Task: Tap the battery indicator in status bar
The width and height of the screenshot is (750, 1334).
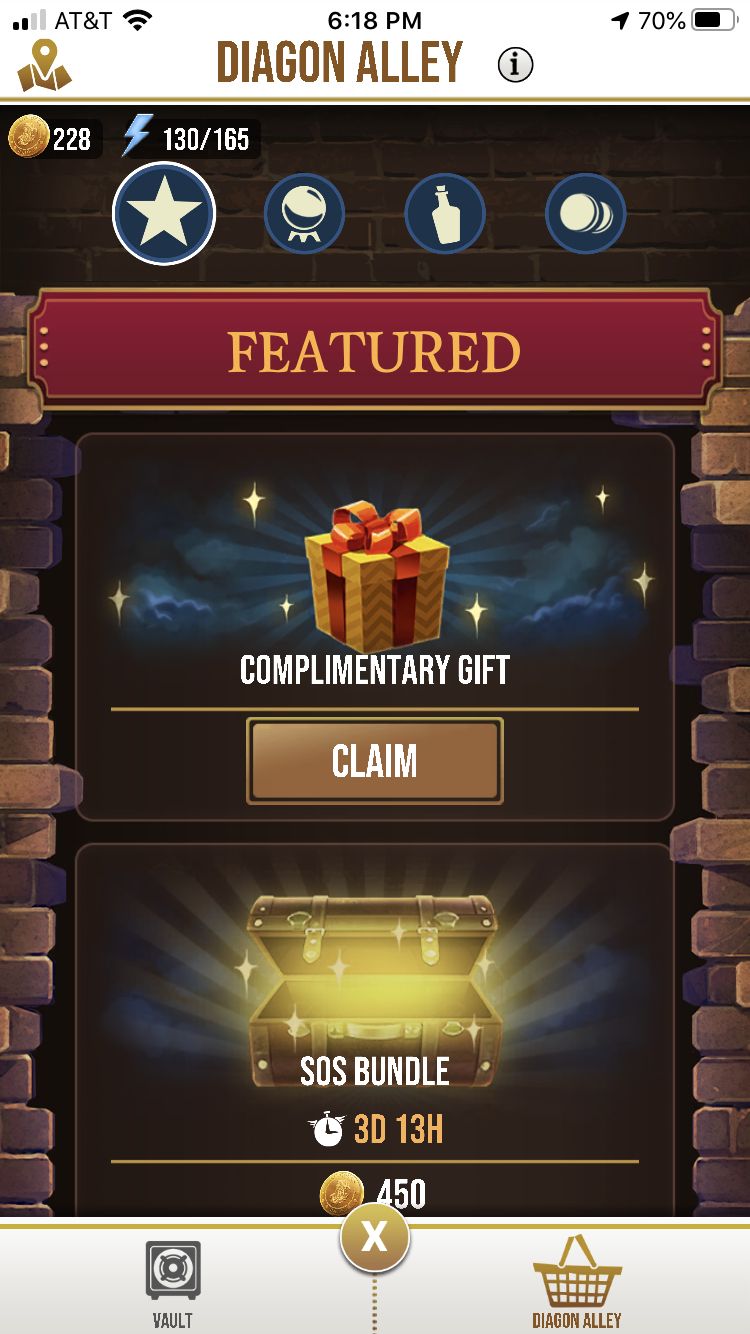Action: pyautogui.click(x=713, y=20)
